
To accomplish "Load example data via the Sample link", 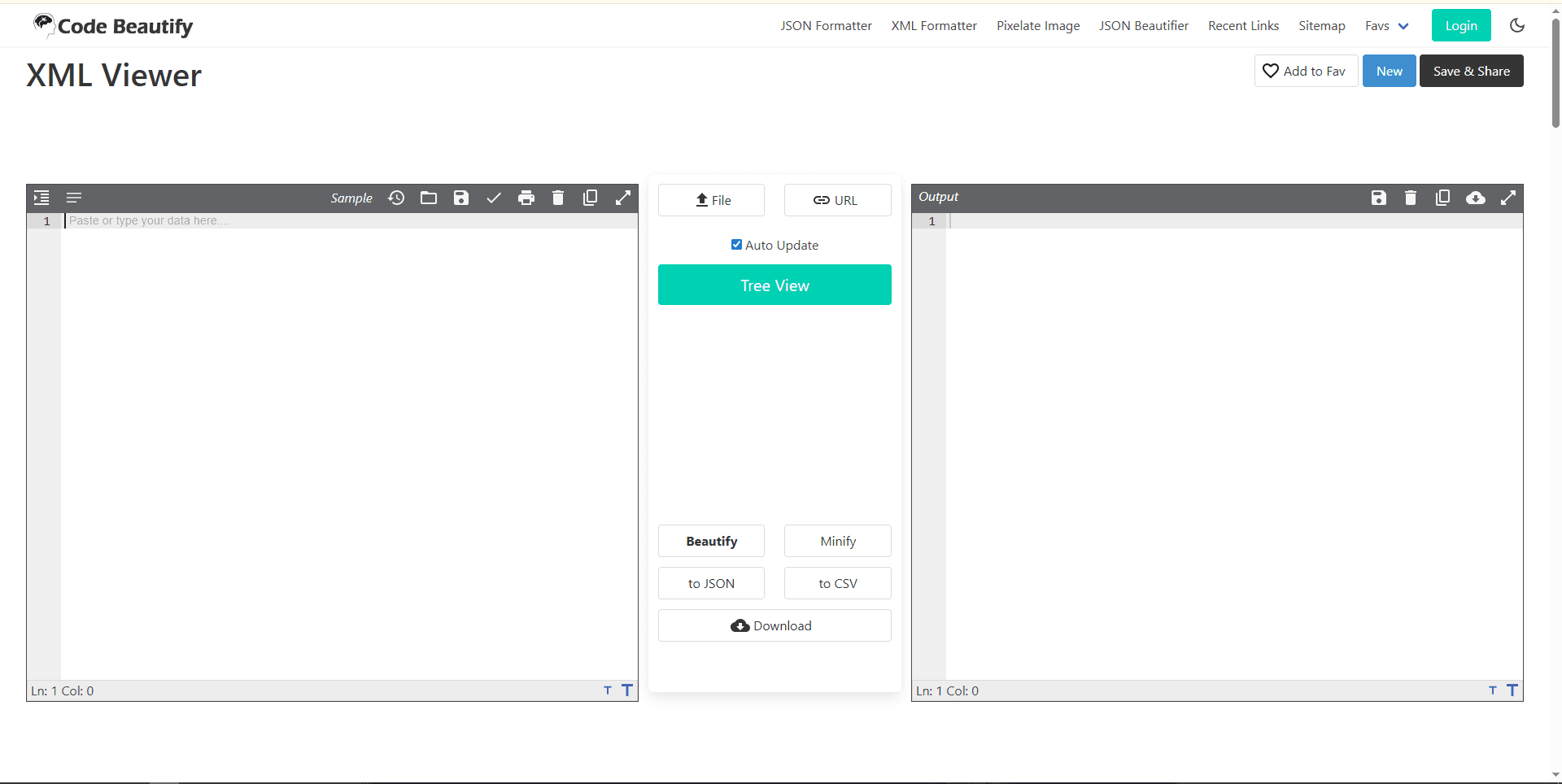I will tap(351, 198).
